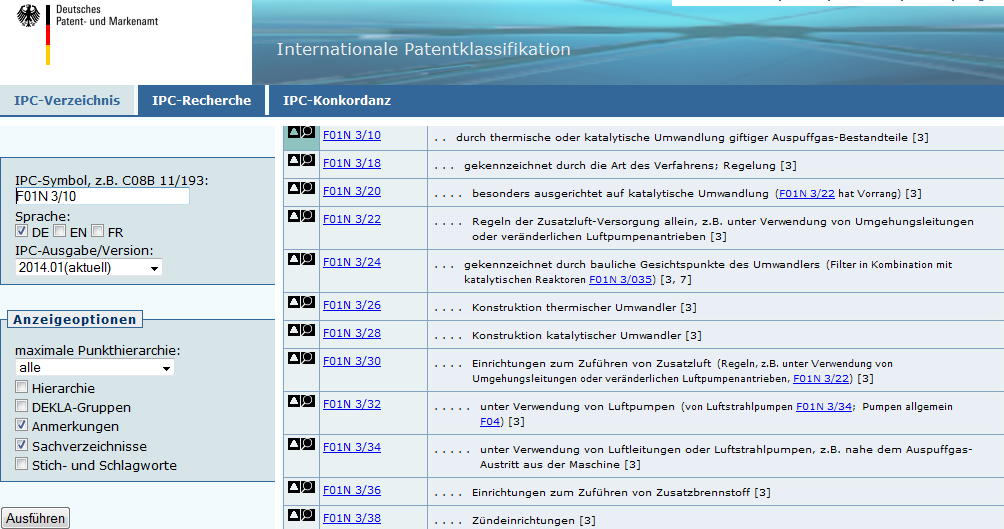Open the IPC-Ausgabe/Version dropdown
1004x529 pixels.
point(88,268)
